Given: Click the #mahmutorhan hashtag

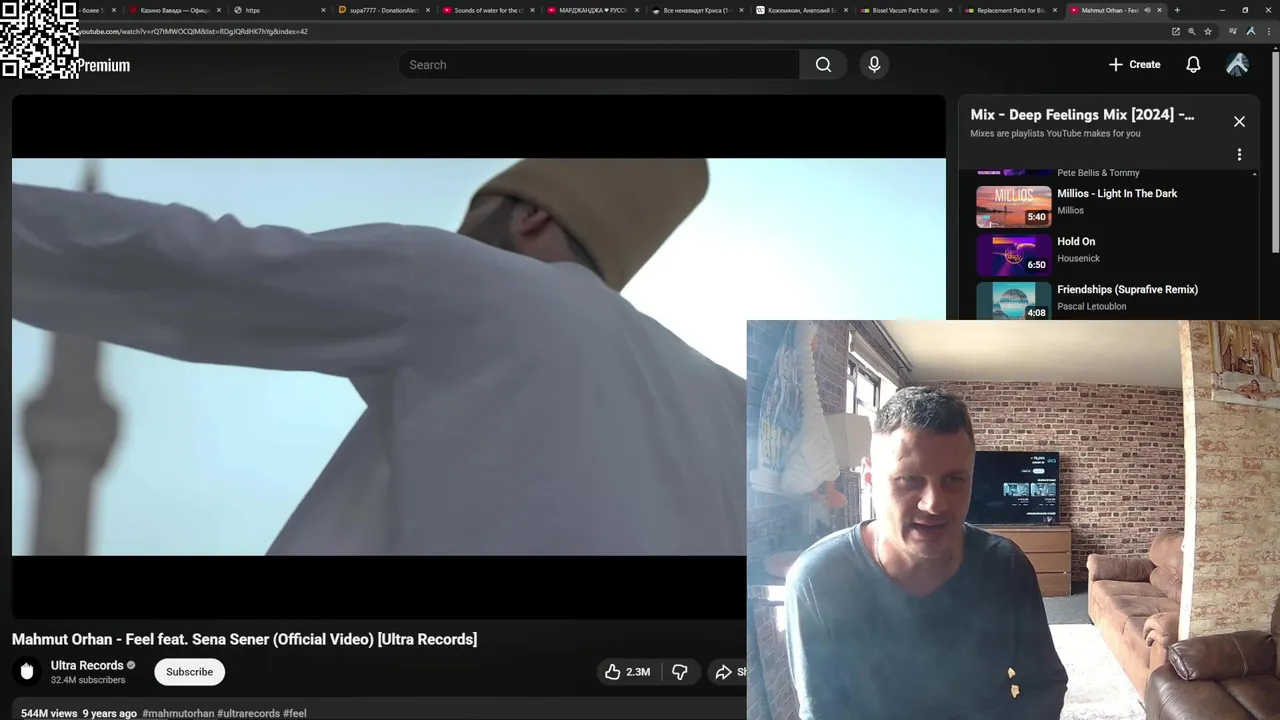Looking at the screenshot, I should point(178,713).
